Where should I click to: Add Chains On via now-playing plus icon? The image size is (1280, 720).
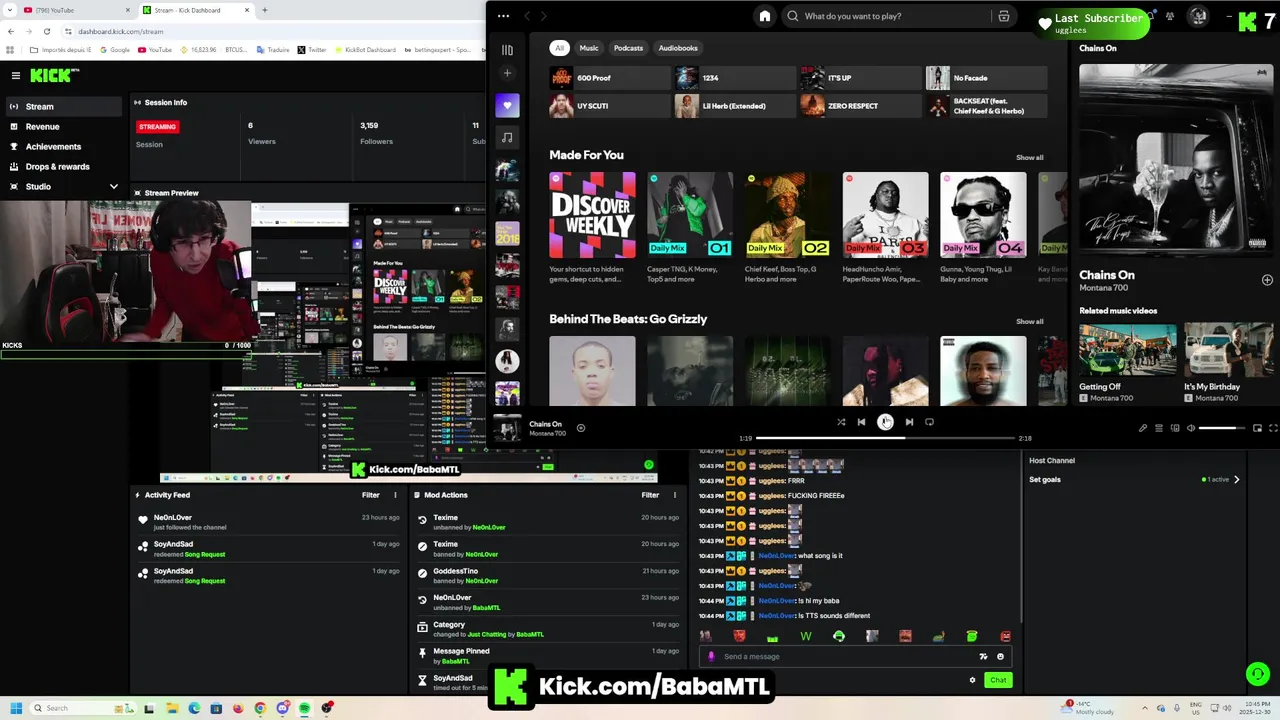[1267, 280]
